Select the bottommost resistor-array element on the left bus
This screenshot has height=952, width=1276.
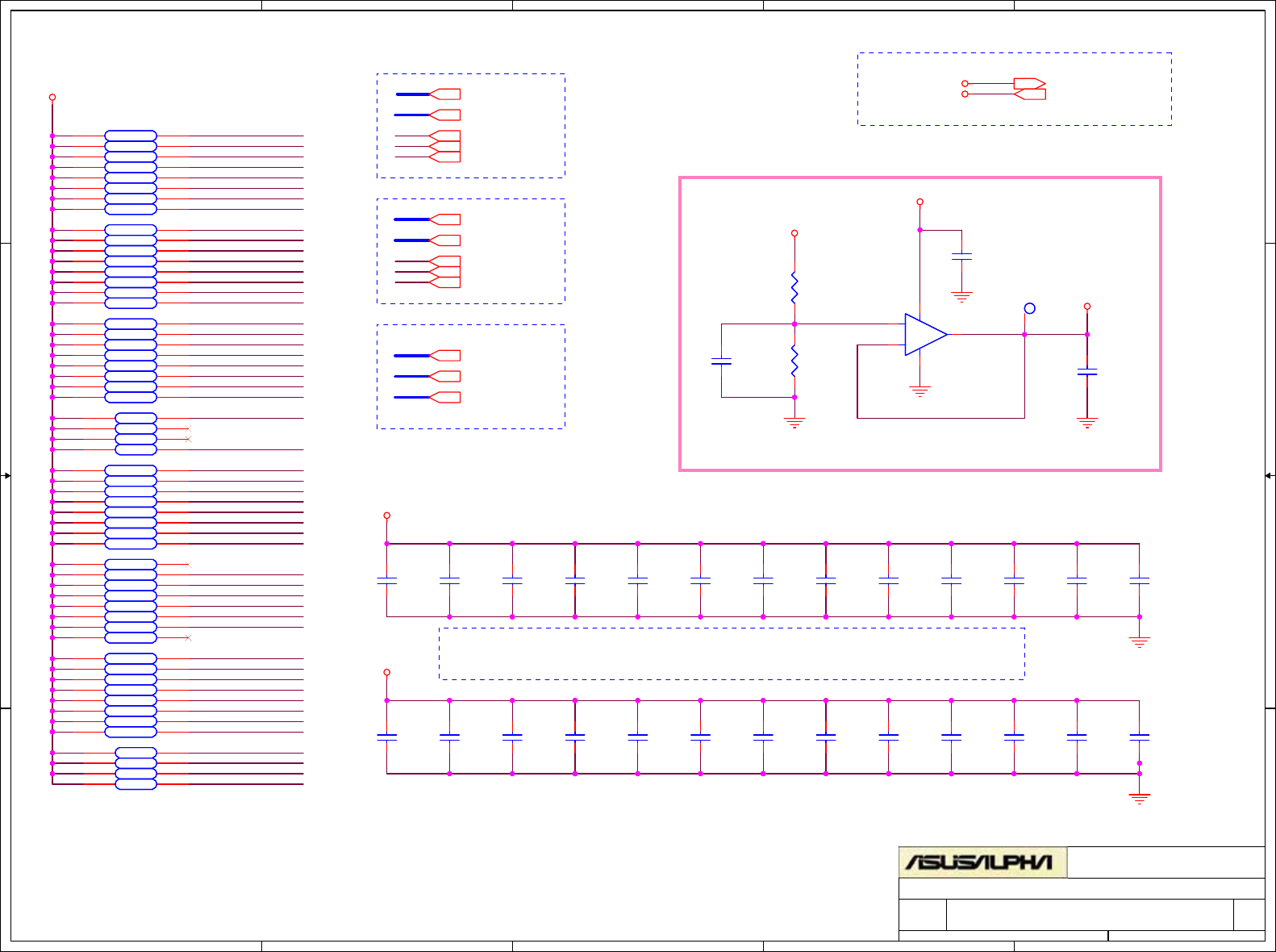pos(136,784)
